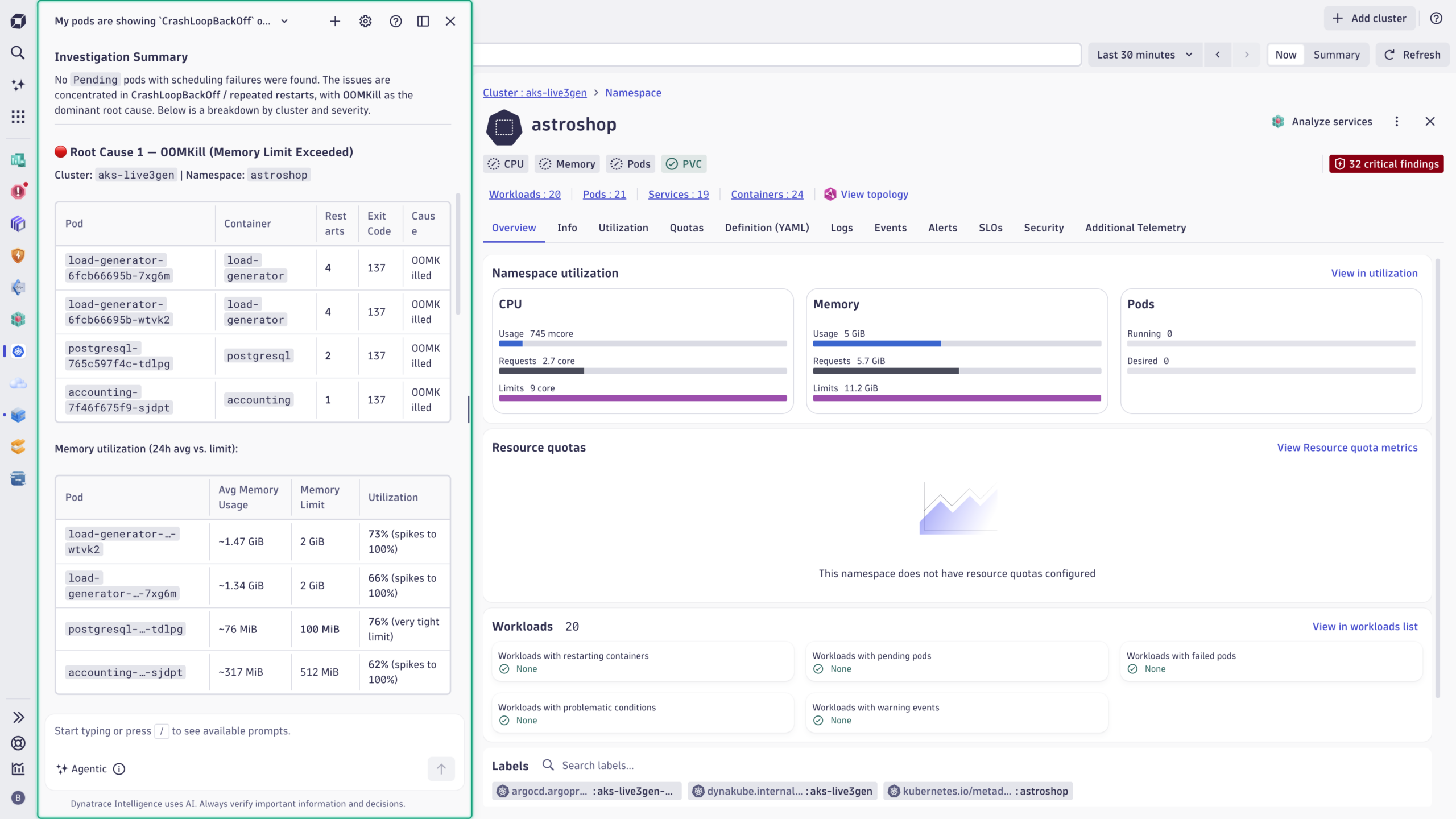Select the kubernetes.io/metad... :astroshop label chip
Screen dimensions: 1456x819
click(x=978, y=791)
